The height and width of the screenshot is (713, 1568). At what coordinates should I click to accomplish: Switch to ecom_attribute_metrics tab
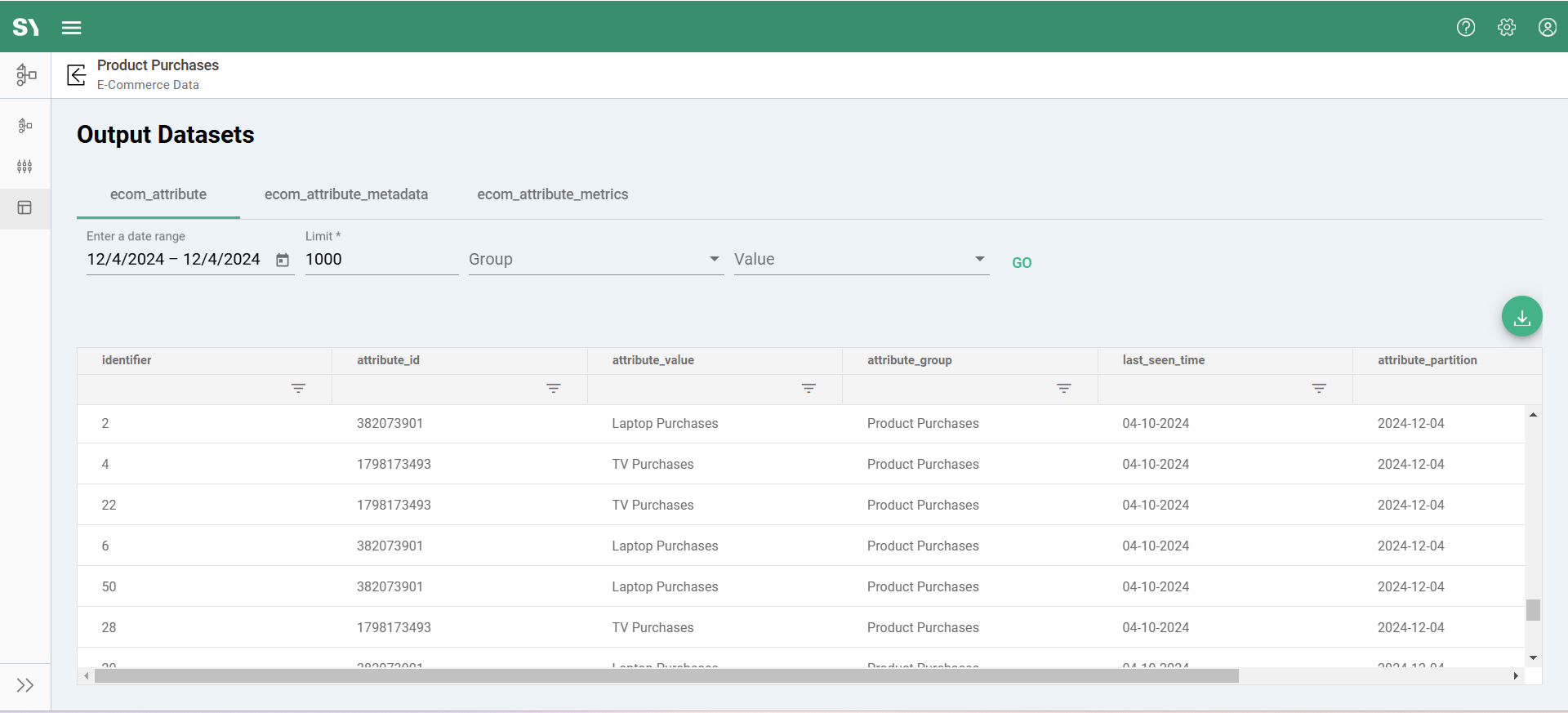click(552, 194)
